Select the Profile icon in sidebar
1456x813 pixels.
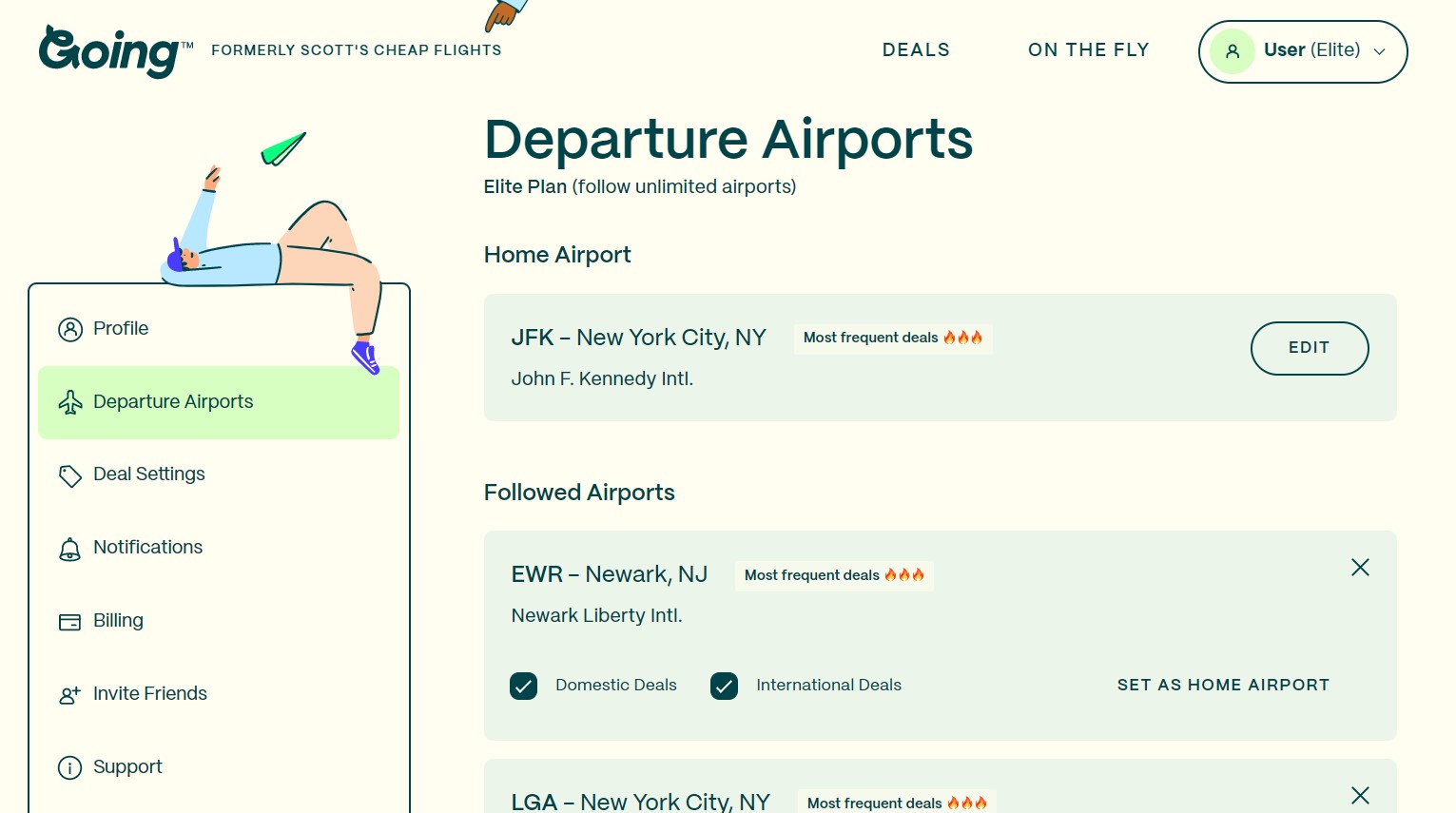pos(70,329)
